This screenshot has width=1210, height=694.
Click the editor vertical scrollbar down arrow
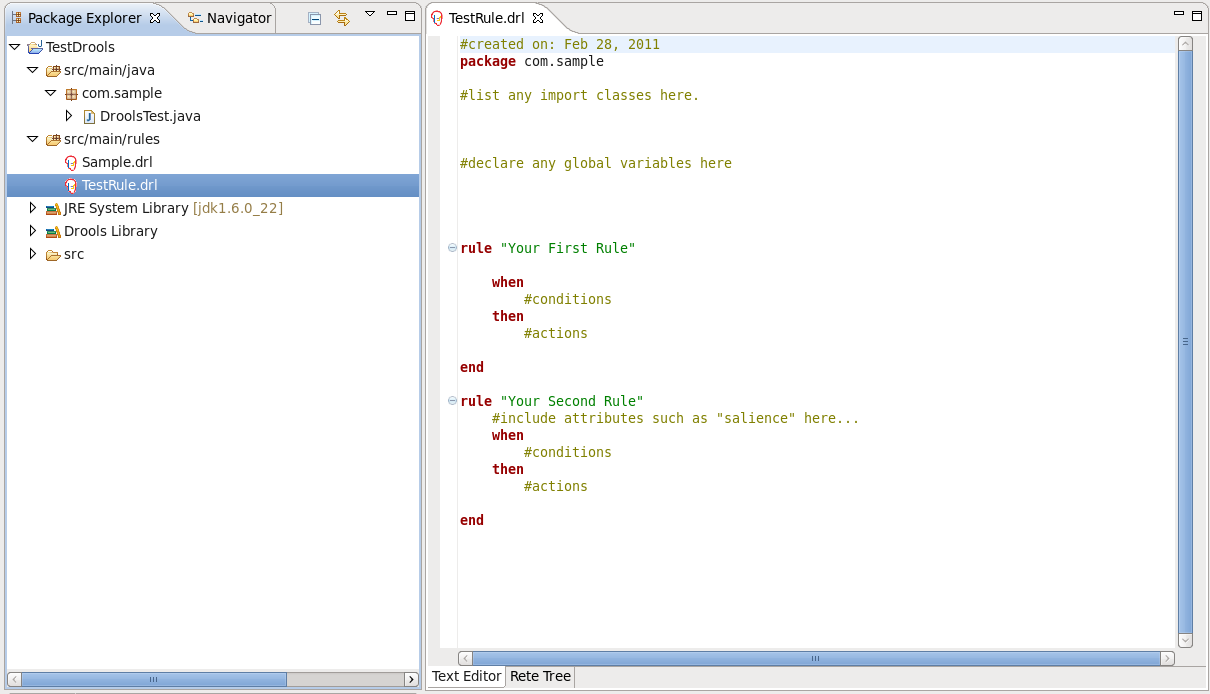pos(1185,640)
